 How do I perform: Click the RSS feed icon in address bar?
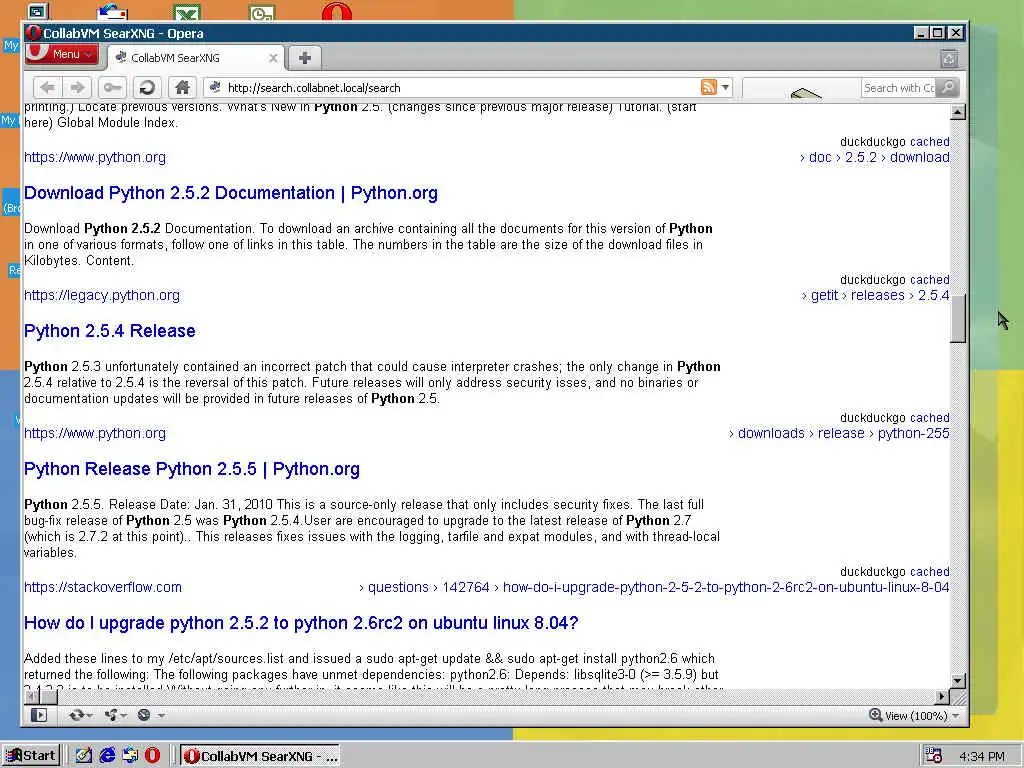click(x=709, y=87)
